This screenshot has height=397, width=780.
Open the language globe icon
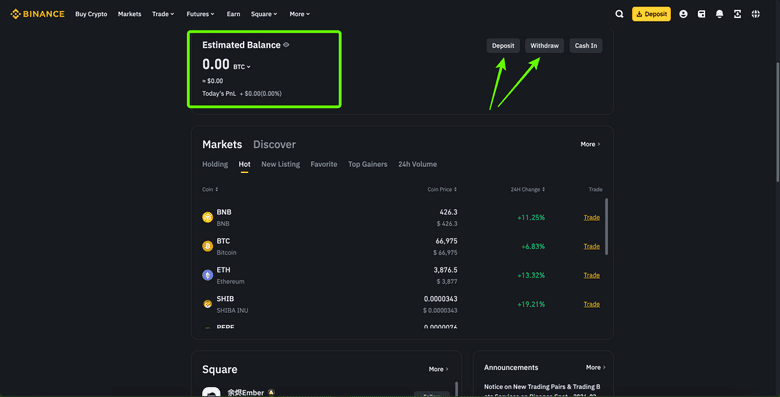coord(756,14)
